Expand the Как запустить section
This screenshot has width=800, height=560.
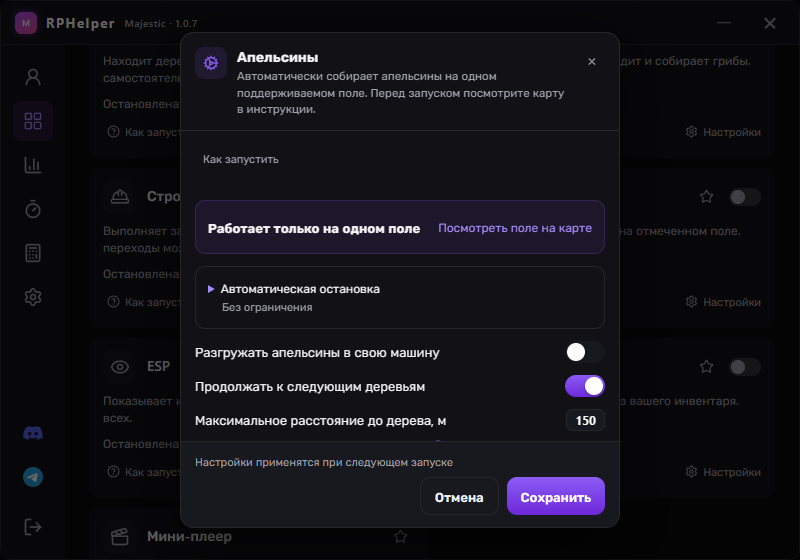pyautogui.click(x=241, y=159)
